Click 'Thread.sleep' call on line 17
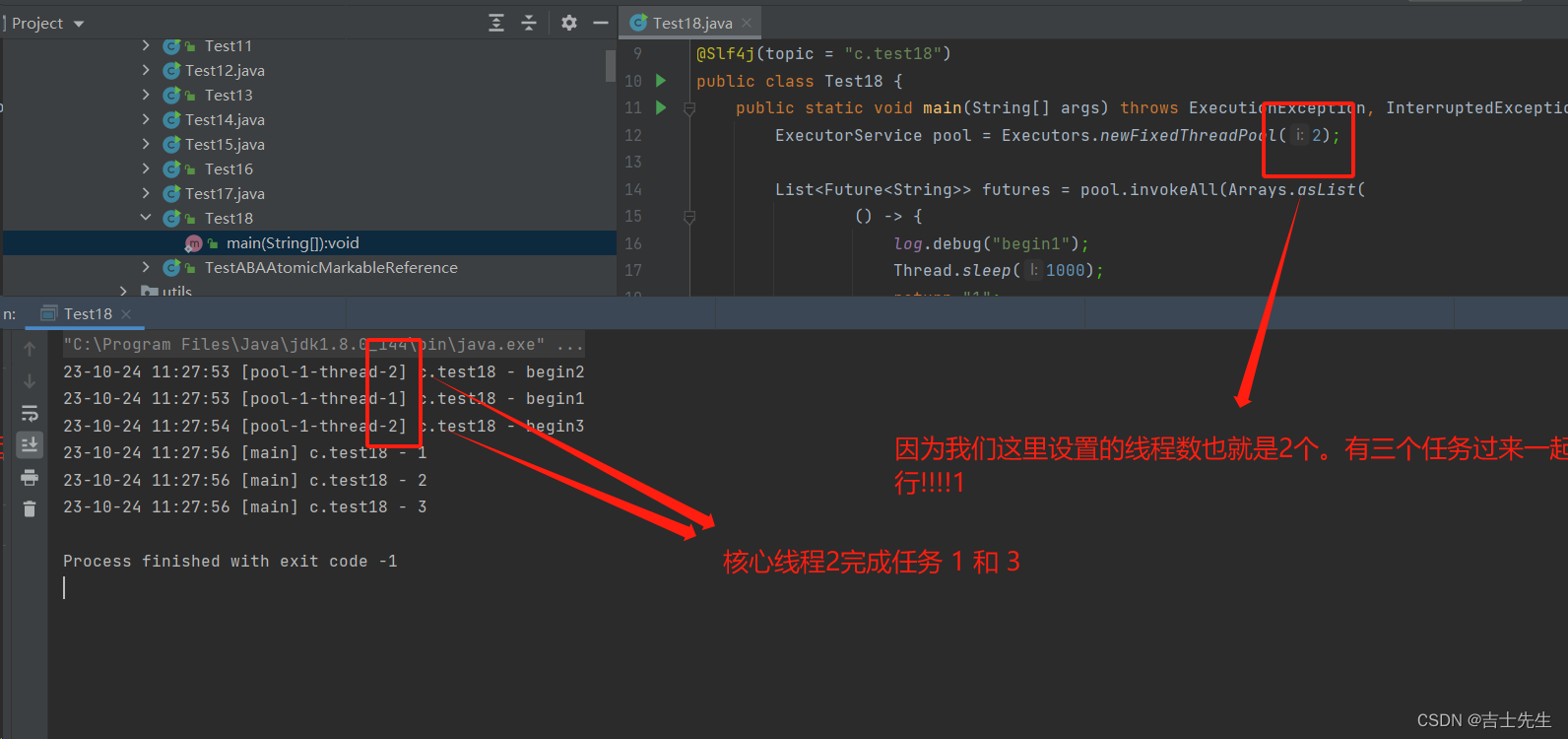This screenshot has height=739, width=1568. (951, 270)
